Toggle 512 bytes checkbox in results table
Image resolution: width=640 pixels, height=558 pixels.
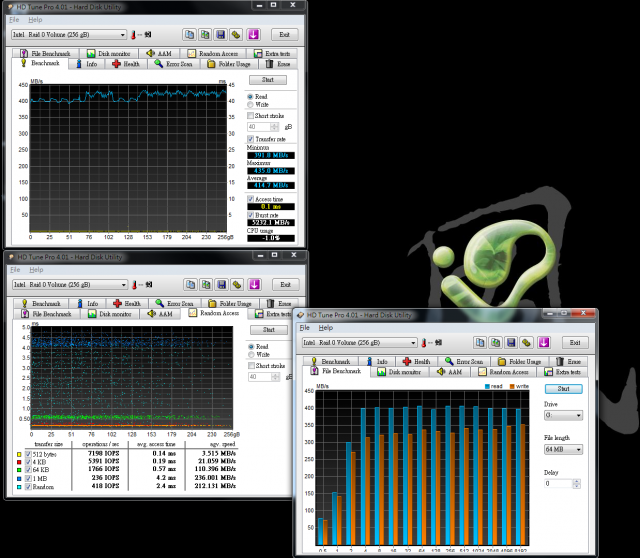point(28,454)
